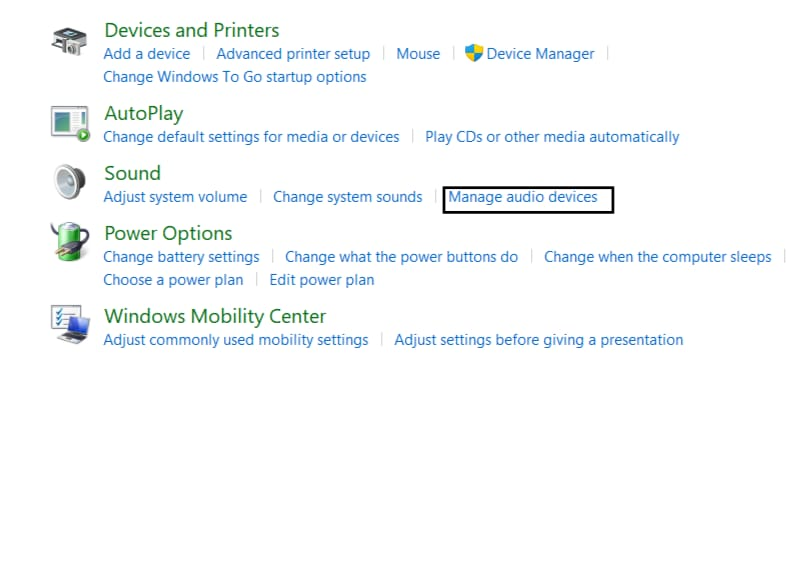Click the Devices and Printers icon

70,41
